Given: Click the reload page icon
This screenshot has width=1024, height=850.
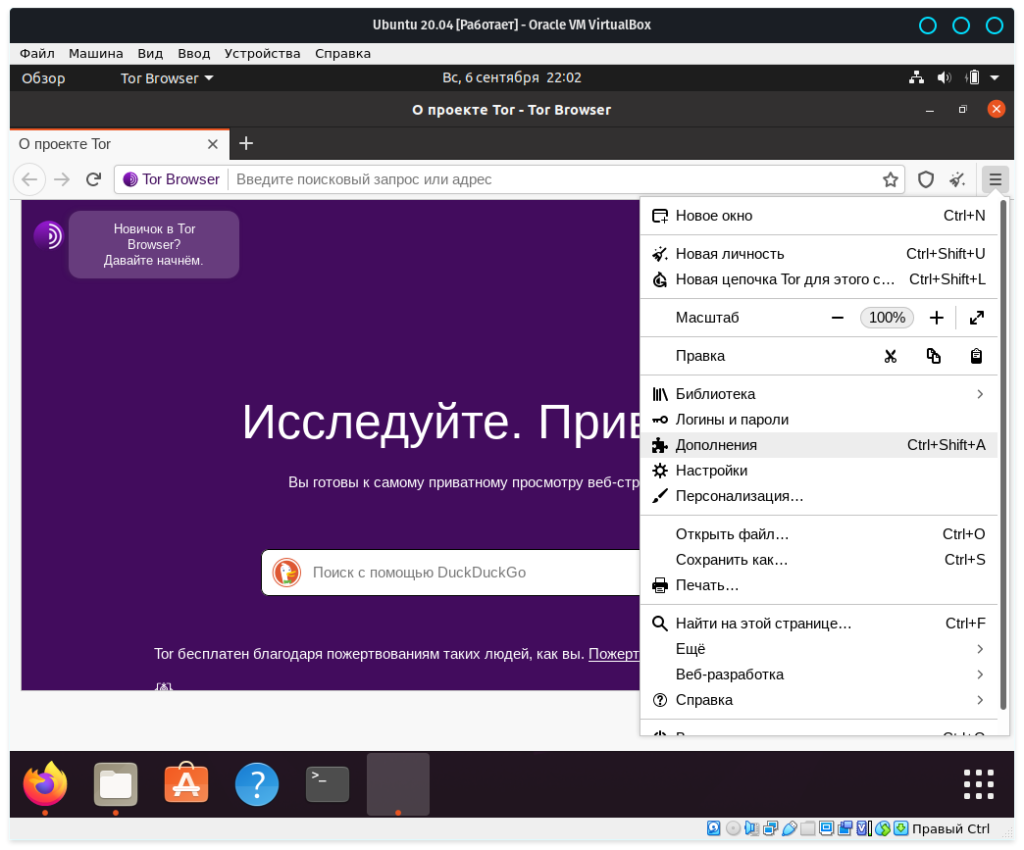Looking at the screenshot, I should 93,180.
